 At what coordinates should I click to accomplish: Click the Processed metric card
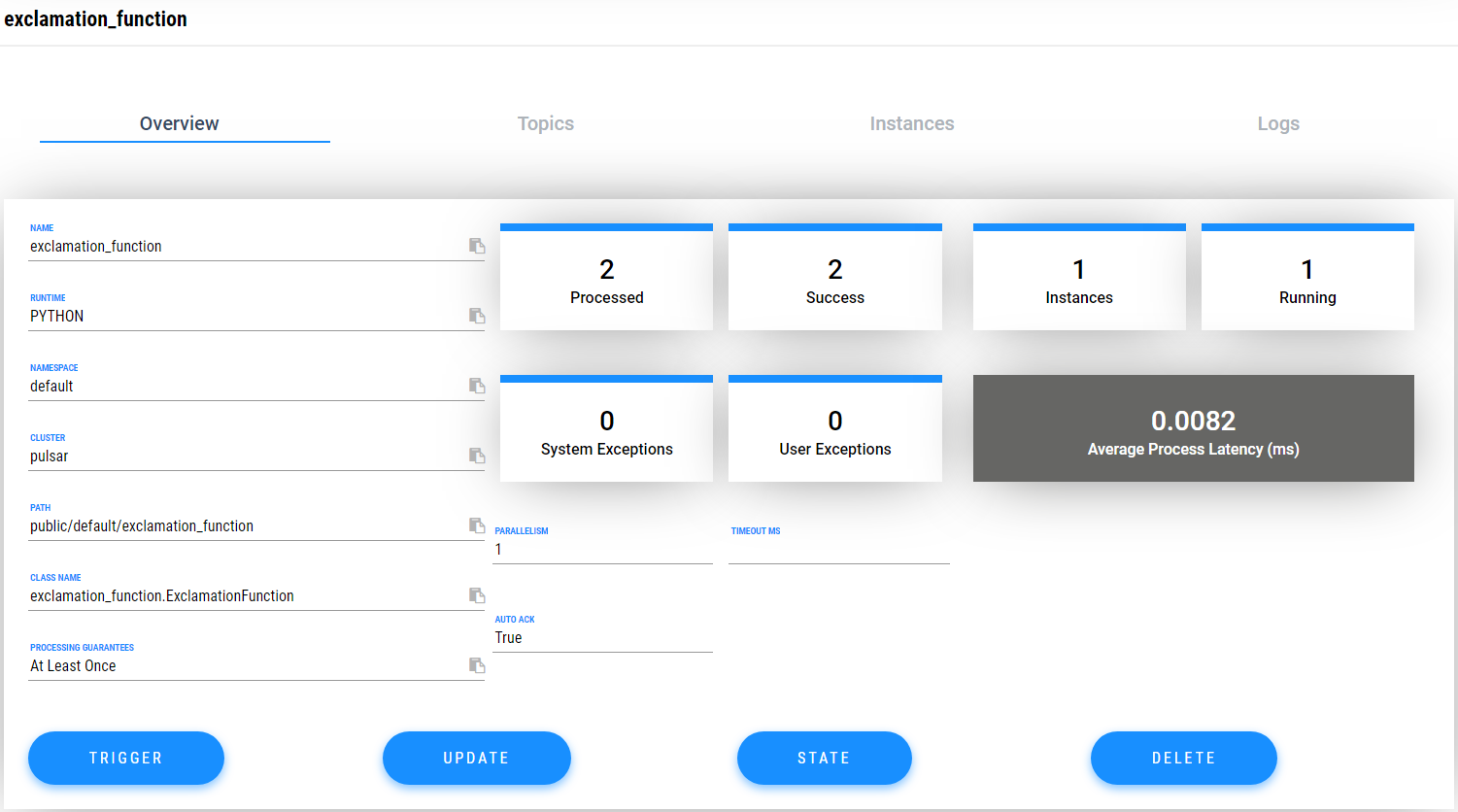click(606, 277)
